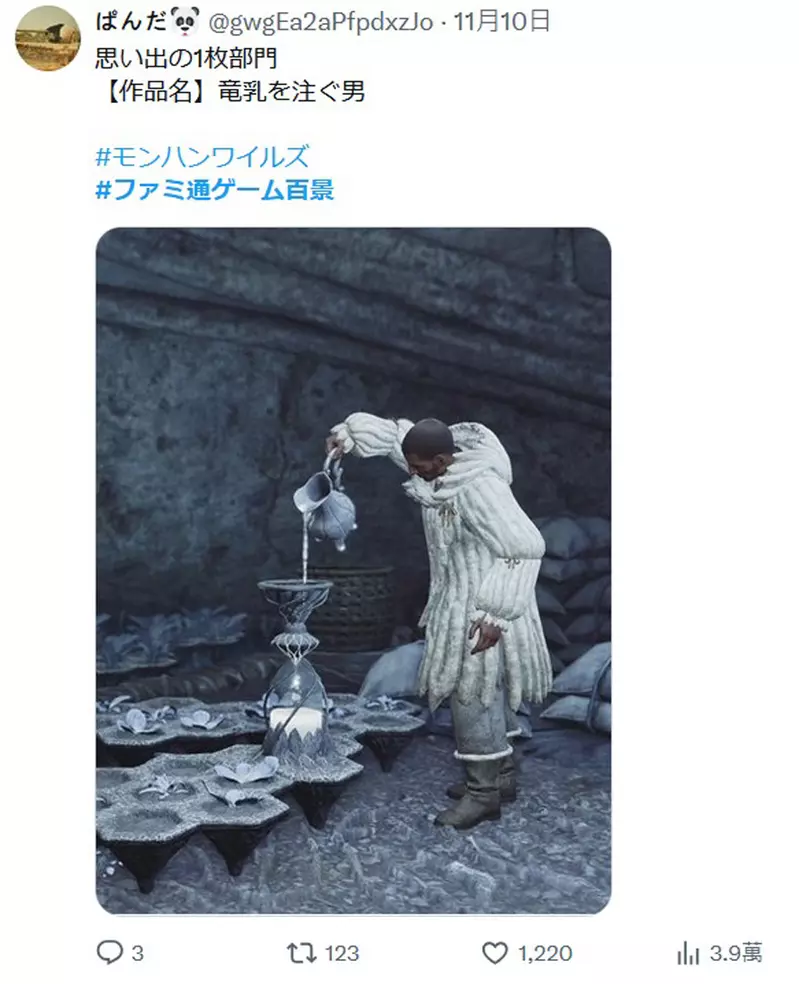The image size is (799, 984).
Task: Click the view count 3.9萬
Action: [736, 953]
